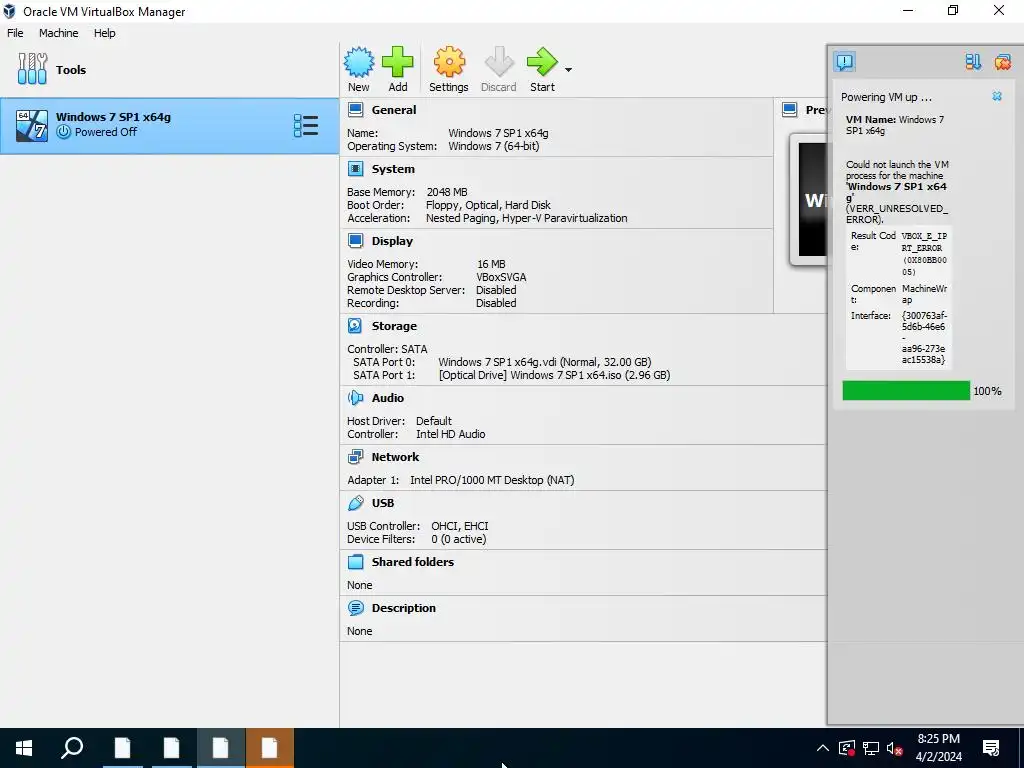Toggle the notification center icon
Viewport: 1024px width, 768px height.
844,62
